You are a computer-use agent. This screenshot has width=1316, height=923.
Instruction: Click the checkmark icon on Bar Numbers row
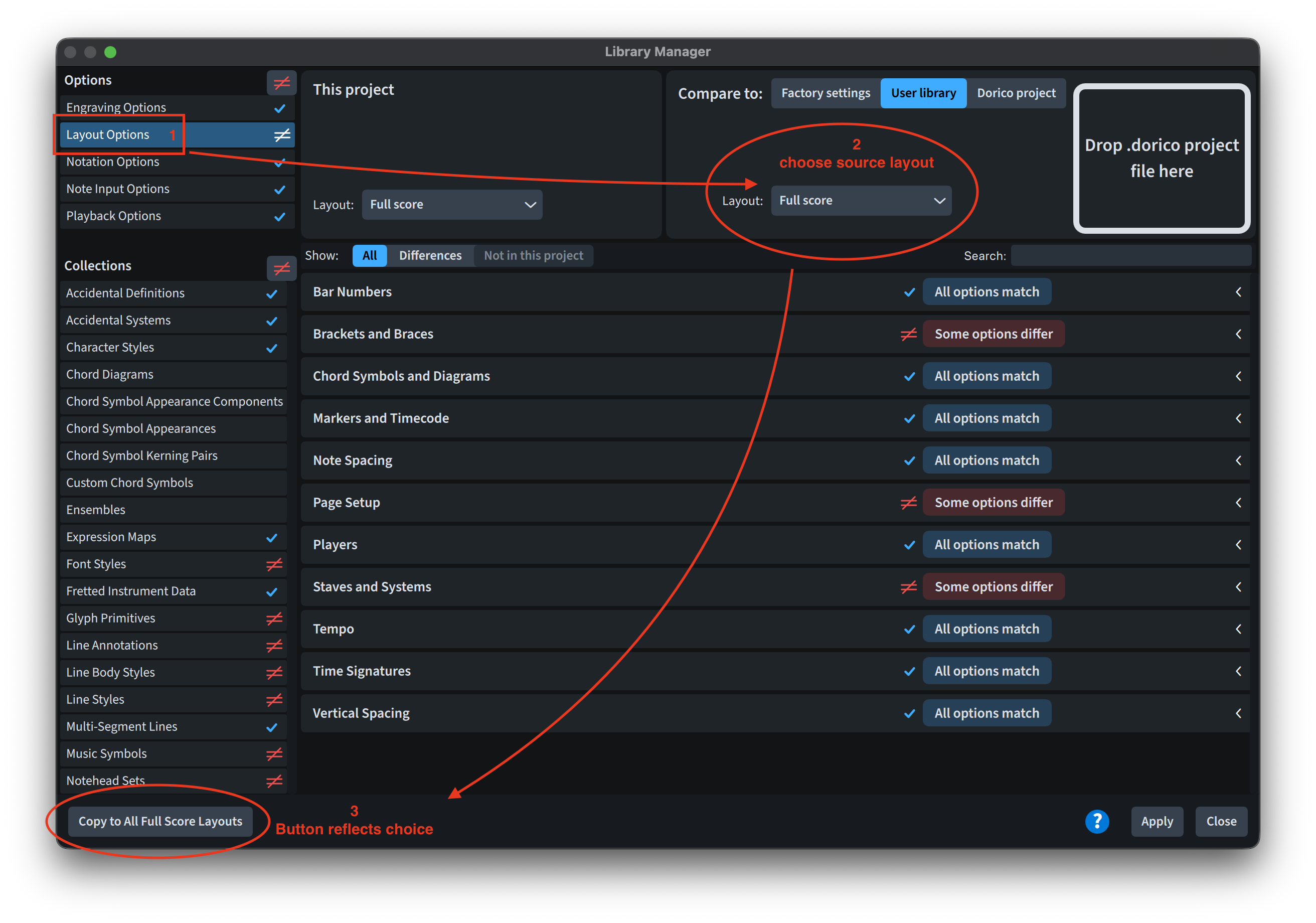(x=909, y=292)
